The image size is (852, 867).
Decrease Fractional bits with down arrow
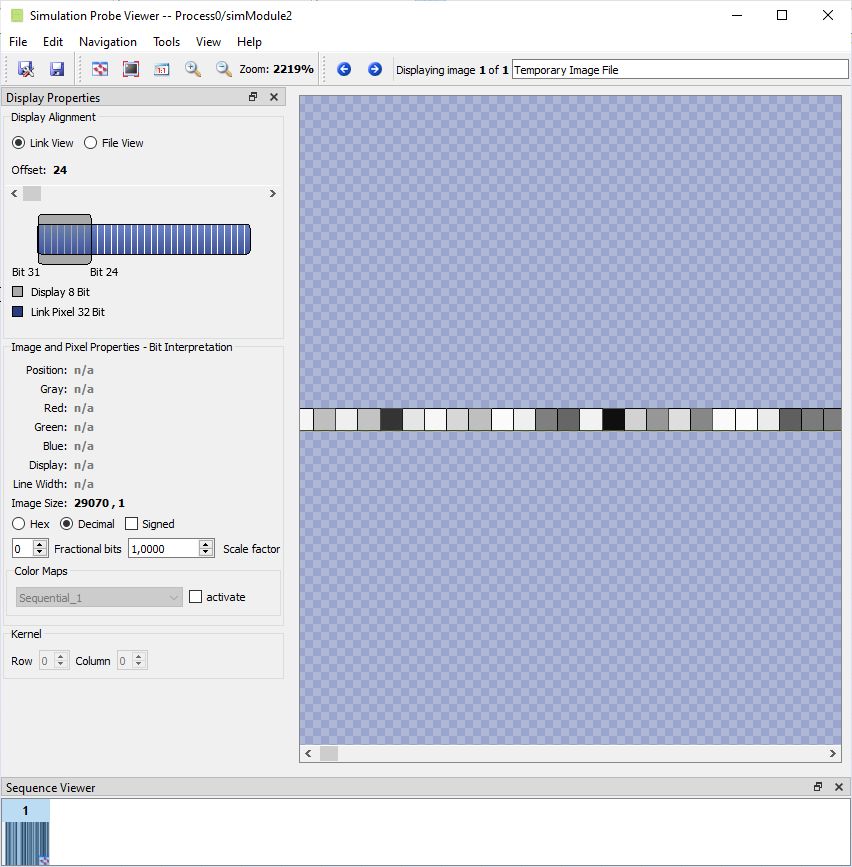coord(39,552)
